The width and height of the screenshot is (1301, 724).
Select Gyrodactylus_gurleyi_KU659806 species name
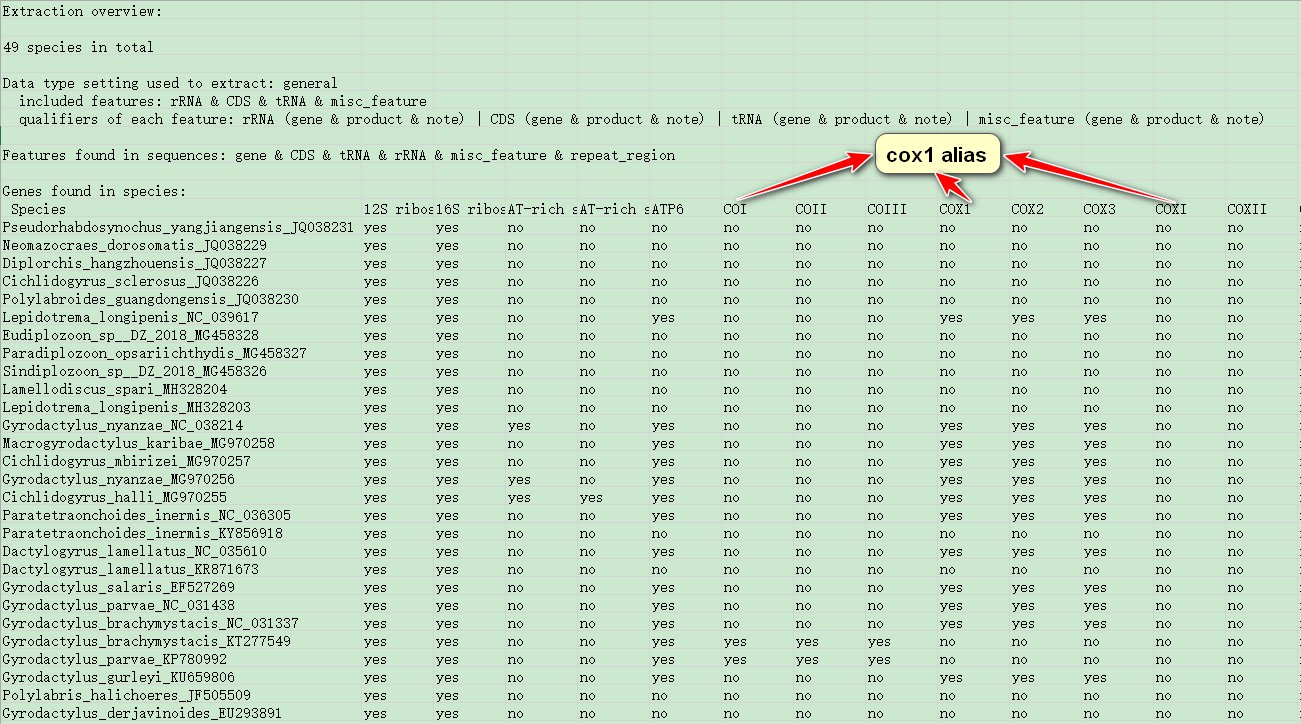click(x=118, y=678)
